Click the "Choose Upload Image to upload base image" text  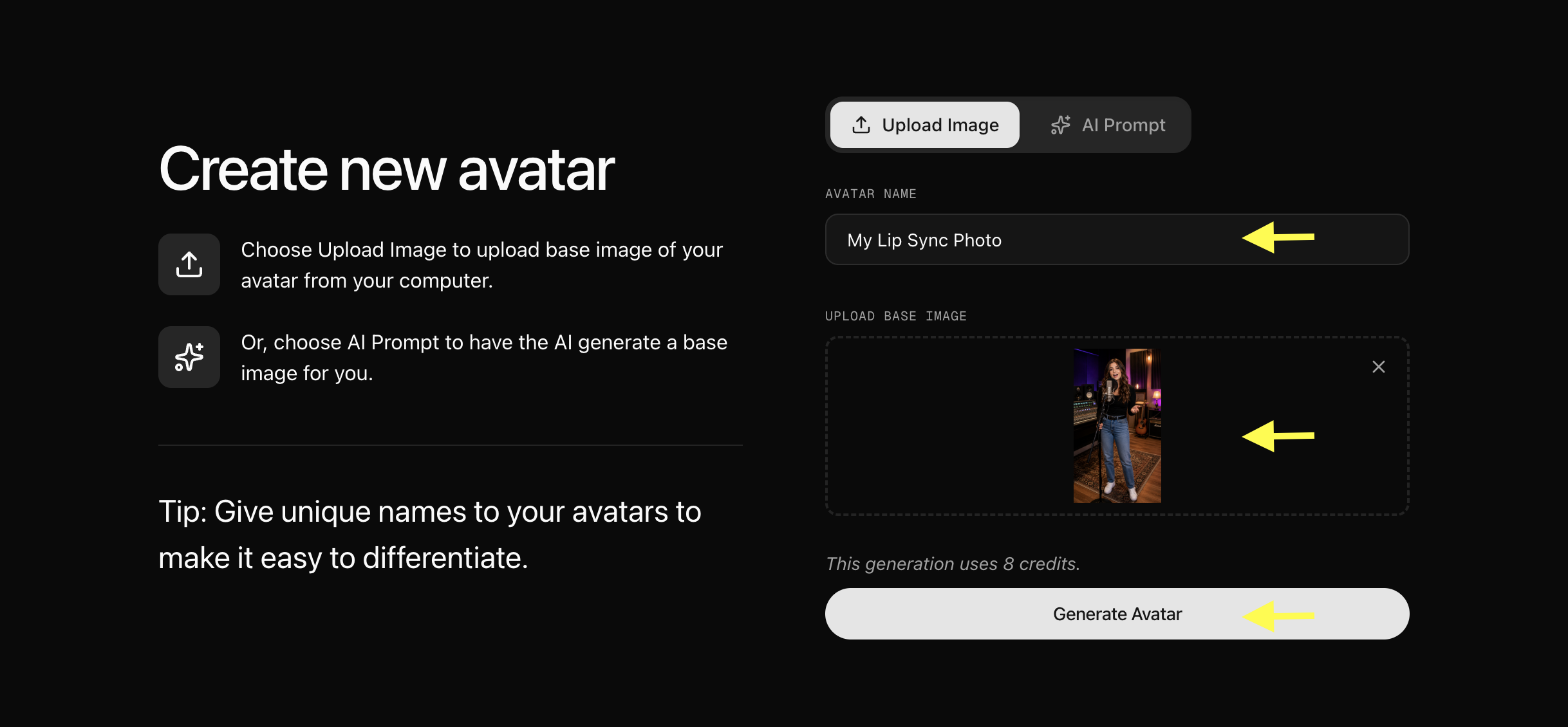[x=481, y=265]
